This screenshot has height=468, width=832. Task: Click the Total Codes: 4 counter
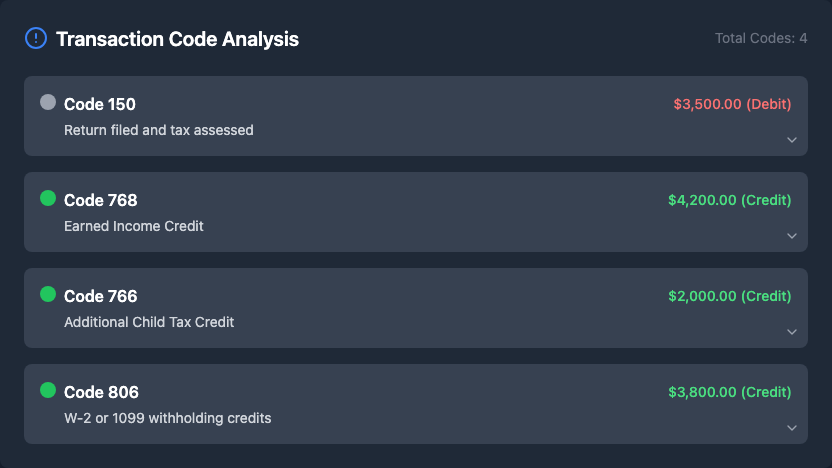[x=761, y=38]
